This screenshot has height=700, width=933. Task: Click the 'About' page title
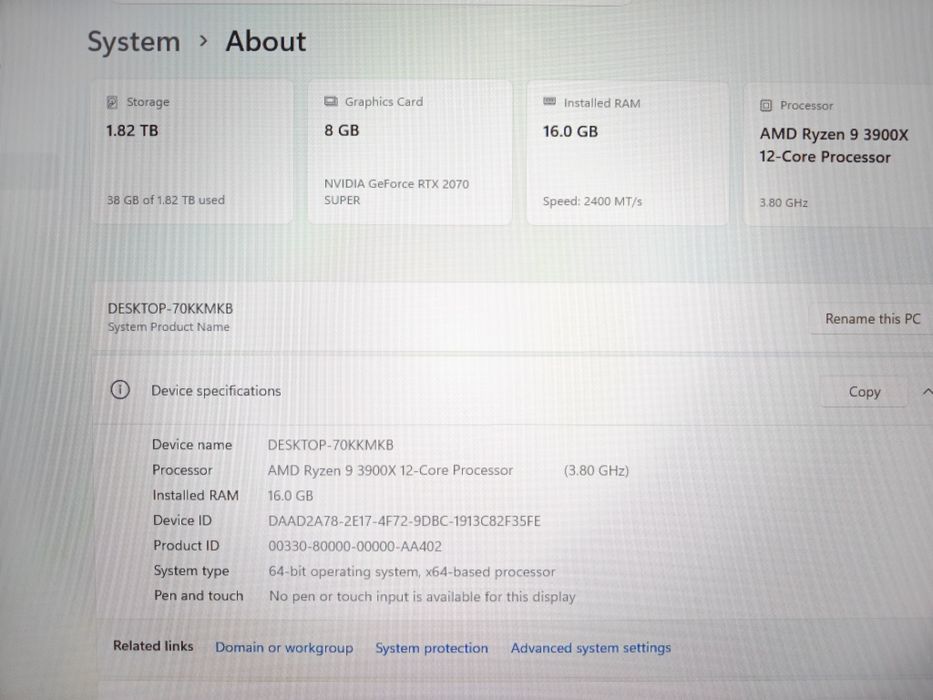(265, 42)
